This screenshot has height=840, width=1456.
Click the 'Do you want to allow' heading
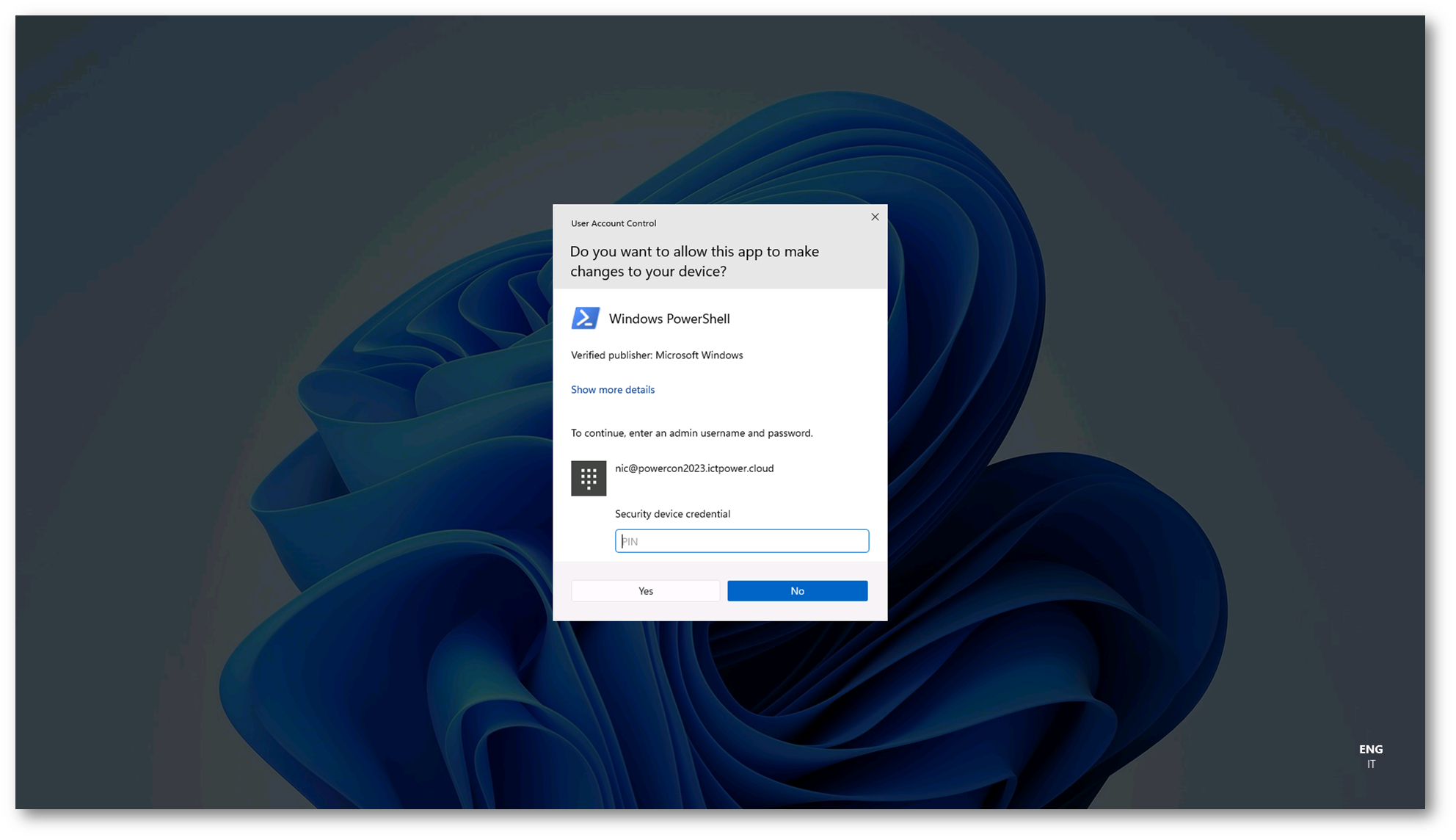(694, 261)
